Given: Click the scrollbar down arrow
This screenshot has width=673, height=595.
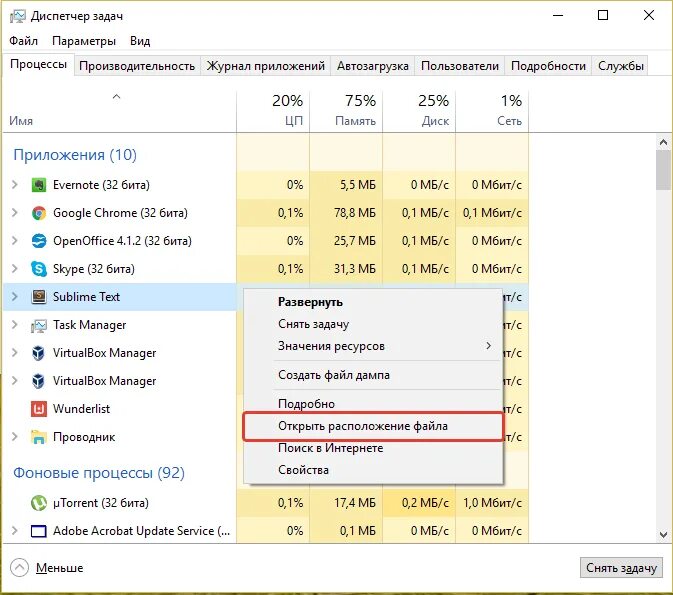Looking at the screenshot, I should click(663, 534).
